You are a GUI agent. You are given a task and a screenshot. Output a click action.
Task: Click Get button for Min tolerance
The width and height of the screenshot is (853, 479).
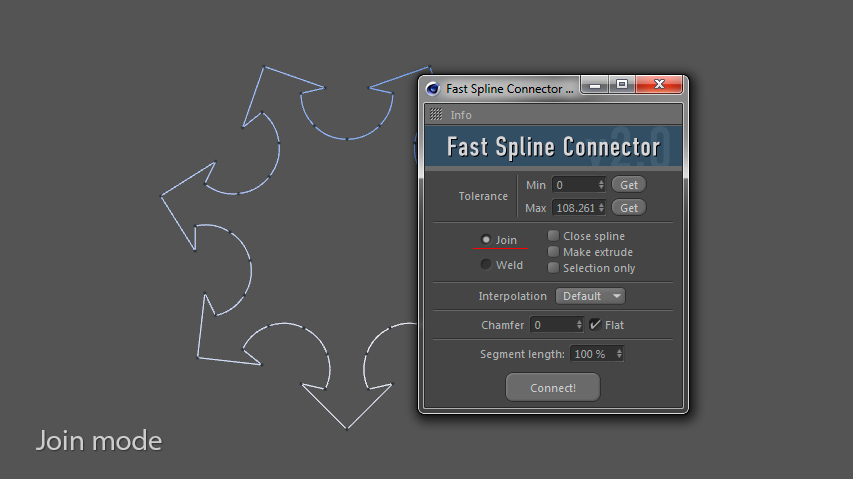[x=629, y=185]
